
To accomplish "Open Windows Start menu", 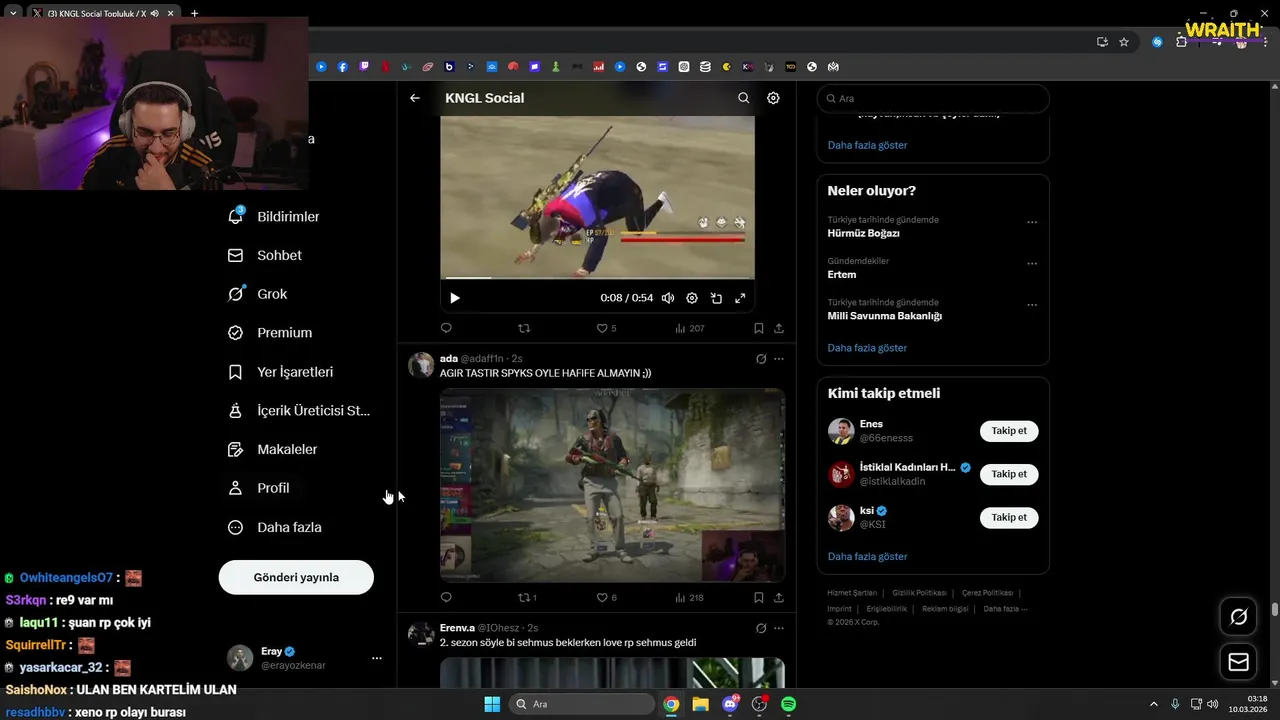I will point(492,704).
